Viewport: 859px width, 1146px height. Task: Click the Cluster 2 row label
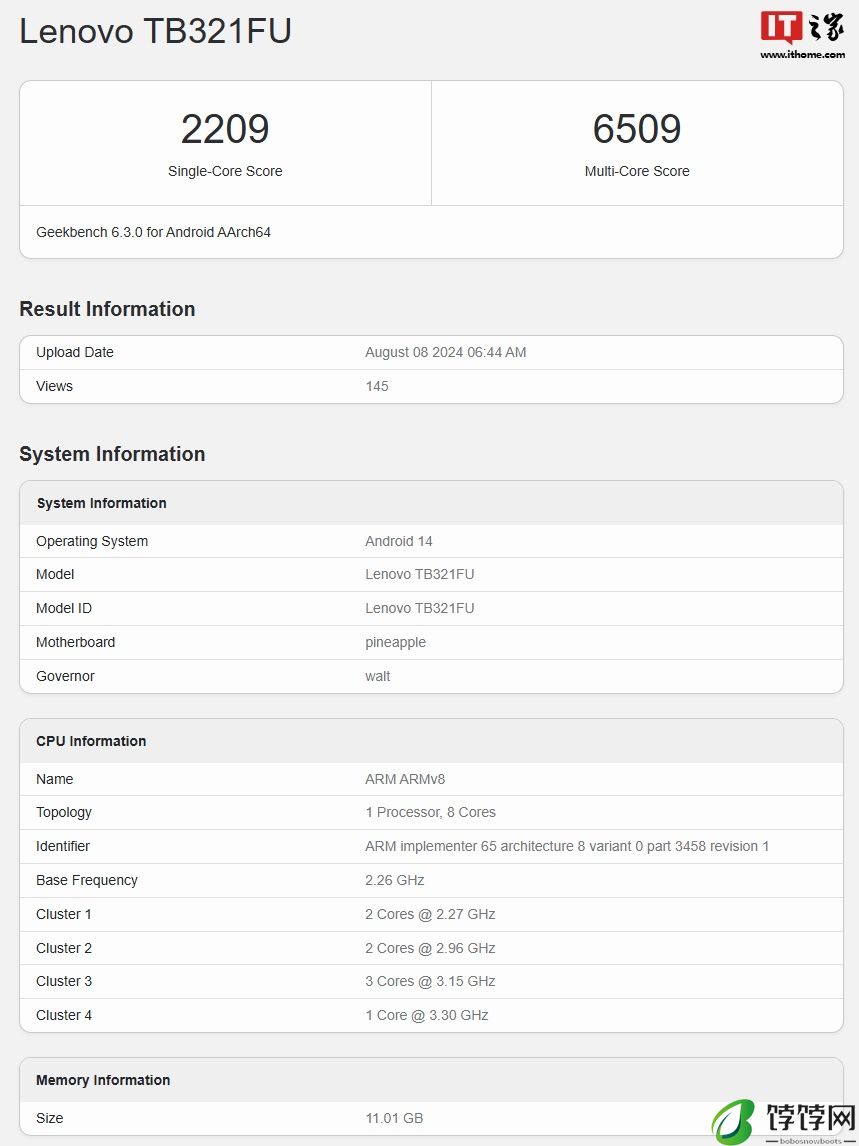(x=64, y=948)
